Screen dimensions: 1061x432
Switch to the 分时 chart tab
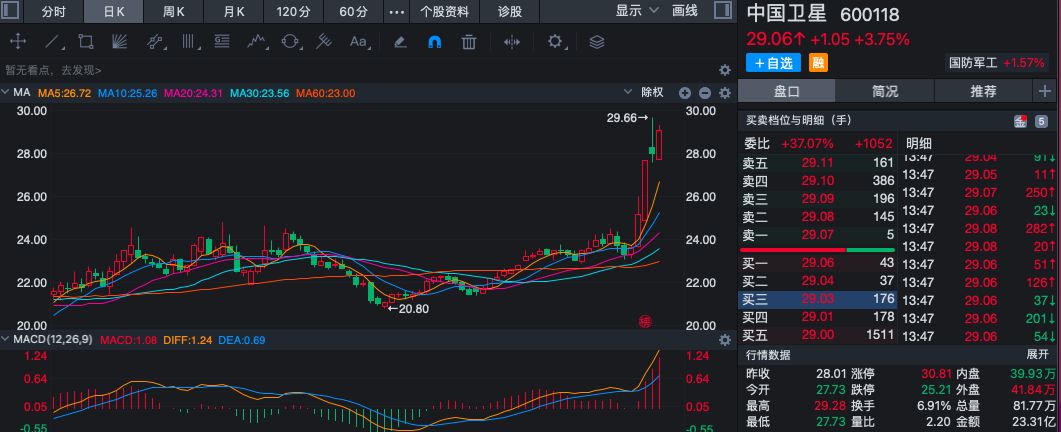(53, 12)
